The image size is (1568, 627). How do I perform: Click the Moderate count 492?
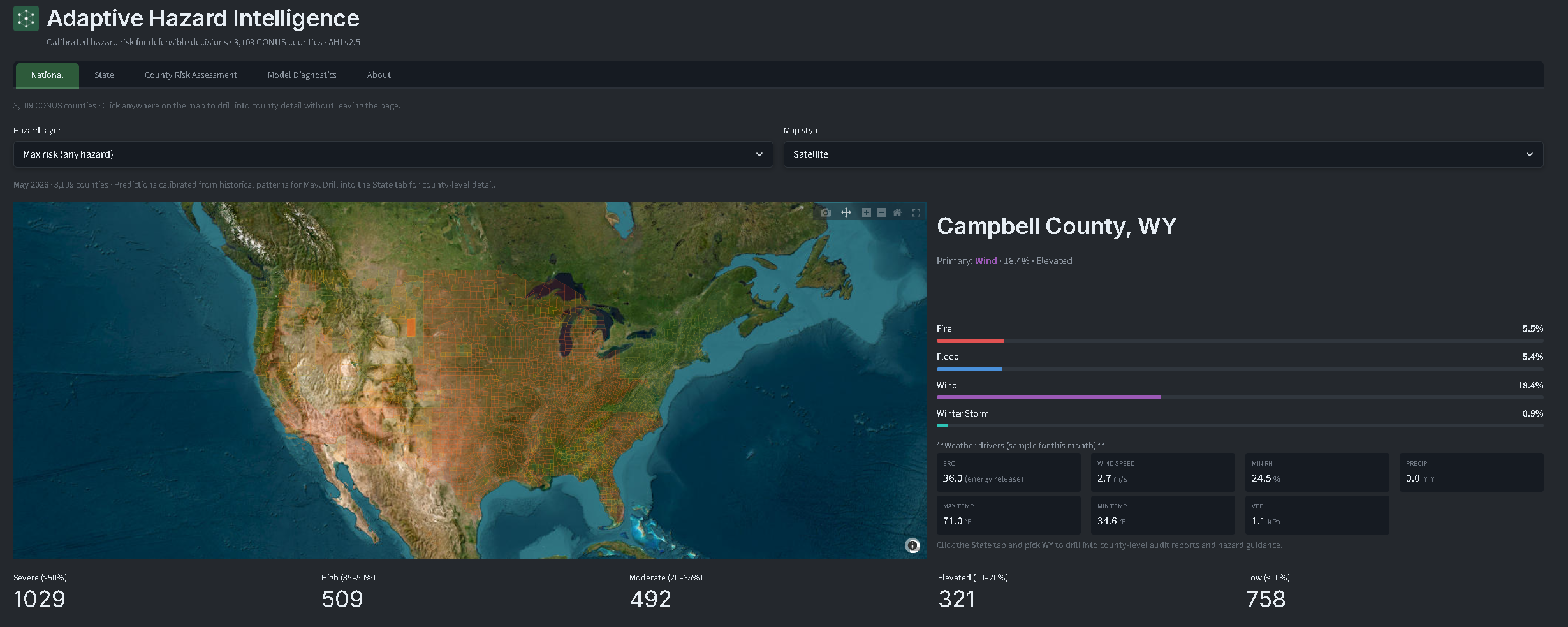[x=650, y=599]
